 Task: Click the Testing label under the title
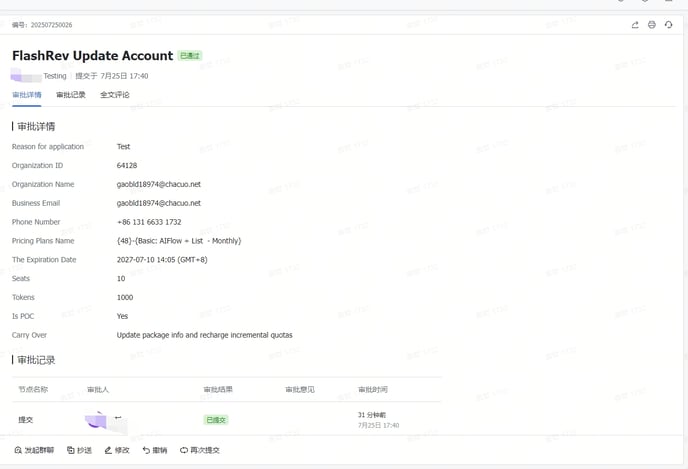(x=55, y=76)
